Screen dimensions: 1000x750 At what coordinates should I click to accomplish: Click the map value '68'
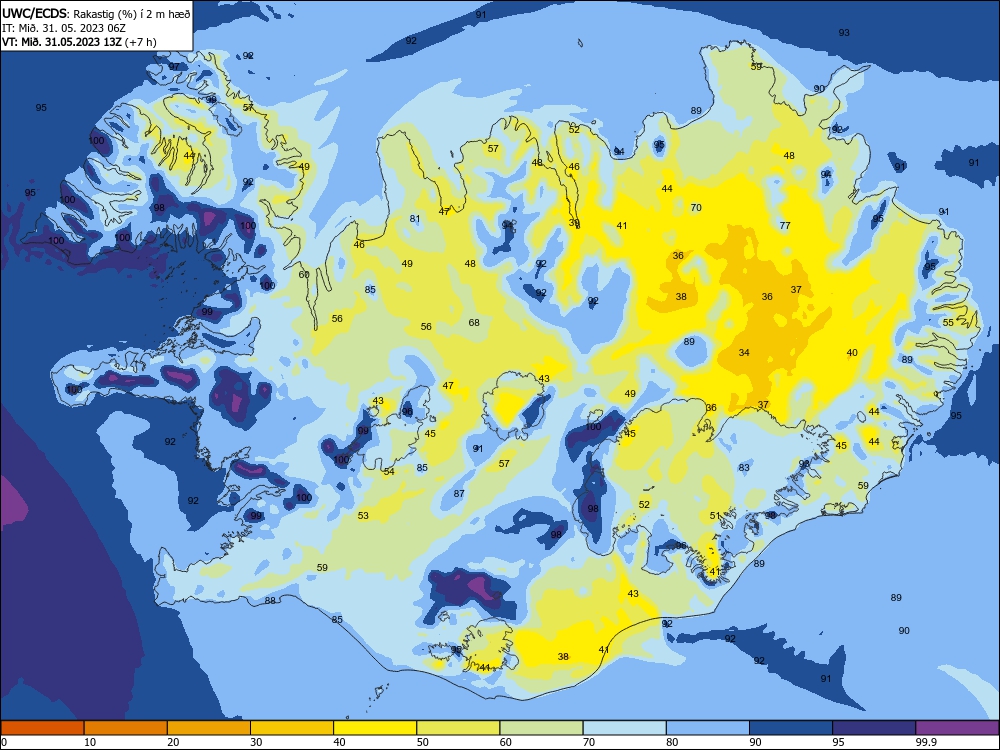[x=474, y=323]
